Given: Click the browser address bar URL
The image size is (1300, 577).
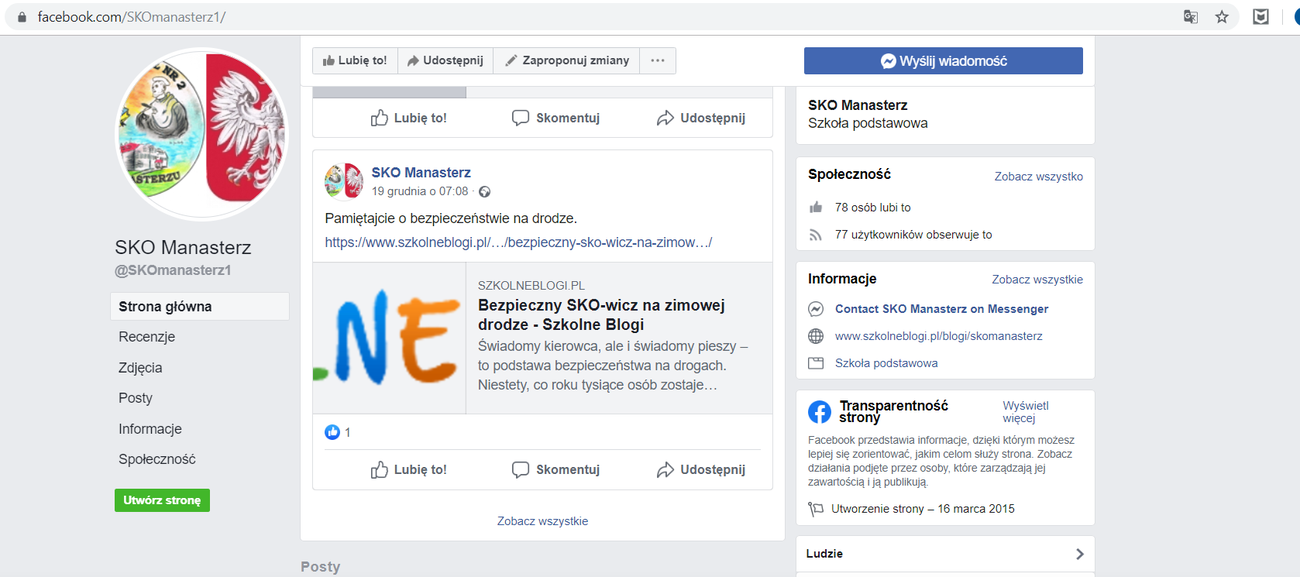Looking at the screenshot, I should (131, 18).
